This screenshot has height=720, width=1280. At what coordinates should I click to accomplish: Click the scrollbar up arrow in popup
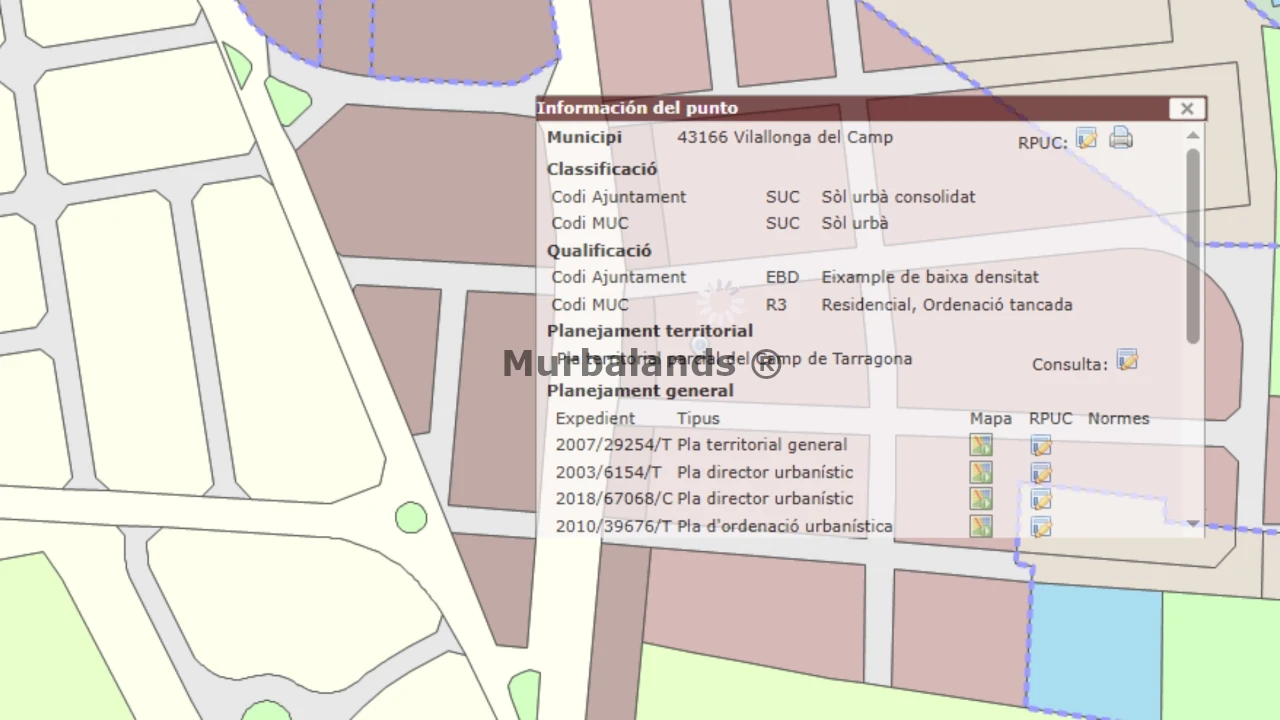point(1193,135)
